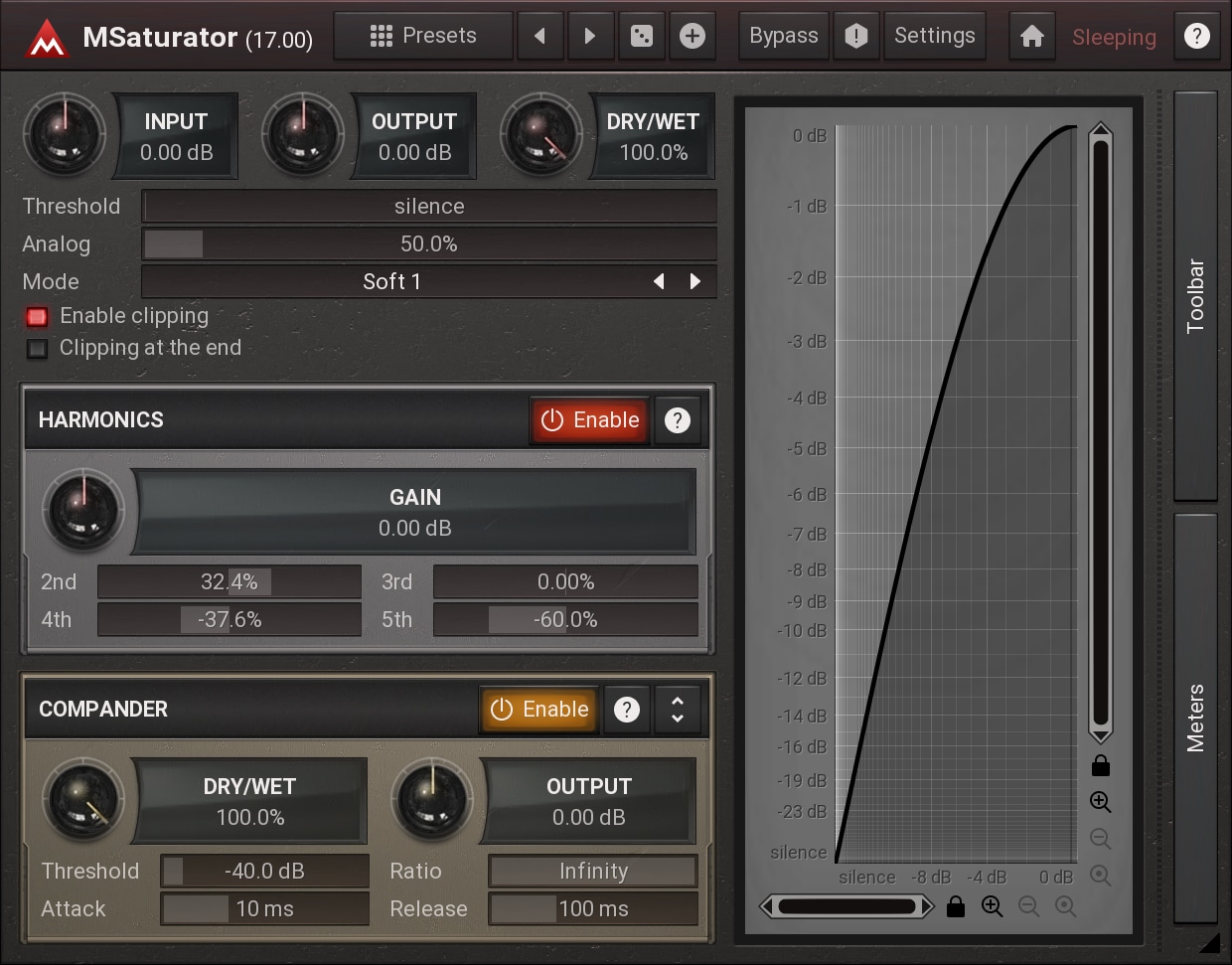Click the add preset plus icon
This screenshot has height=965, width=1232.
coord(693,37)
